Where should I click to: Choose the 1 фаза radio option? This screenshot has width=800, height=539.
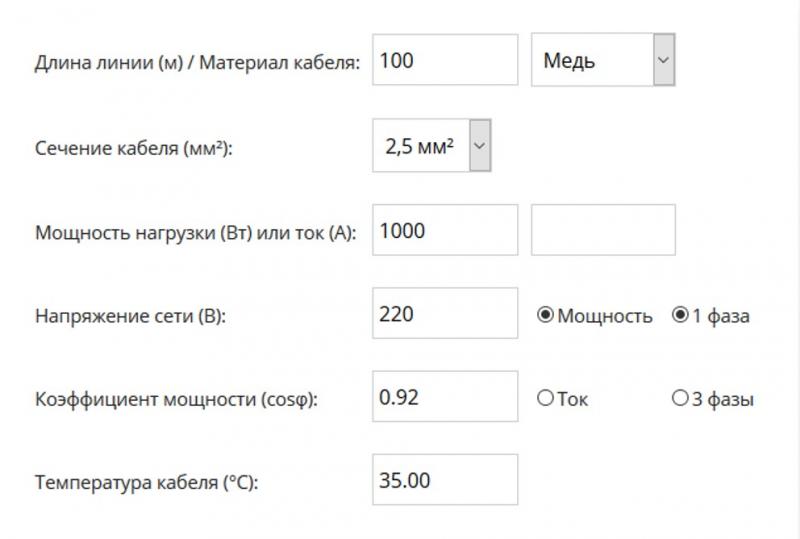click(x=681, y=316)
